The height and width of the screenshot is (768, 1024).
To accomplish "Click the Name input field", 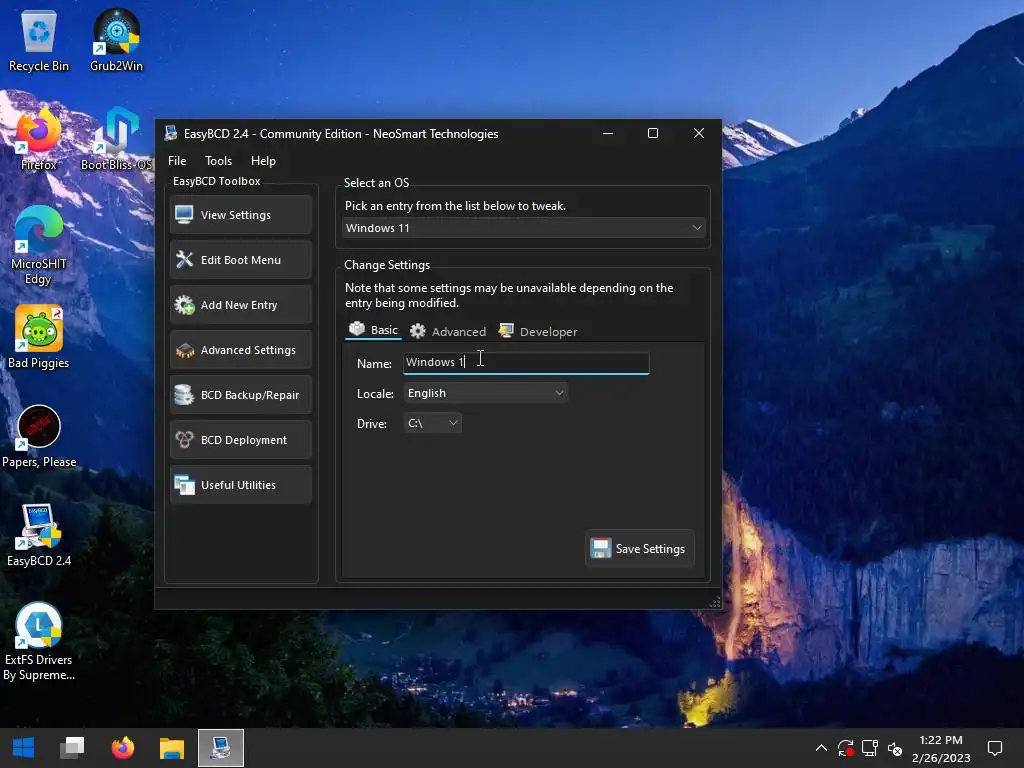I will coord(526,363).
